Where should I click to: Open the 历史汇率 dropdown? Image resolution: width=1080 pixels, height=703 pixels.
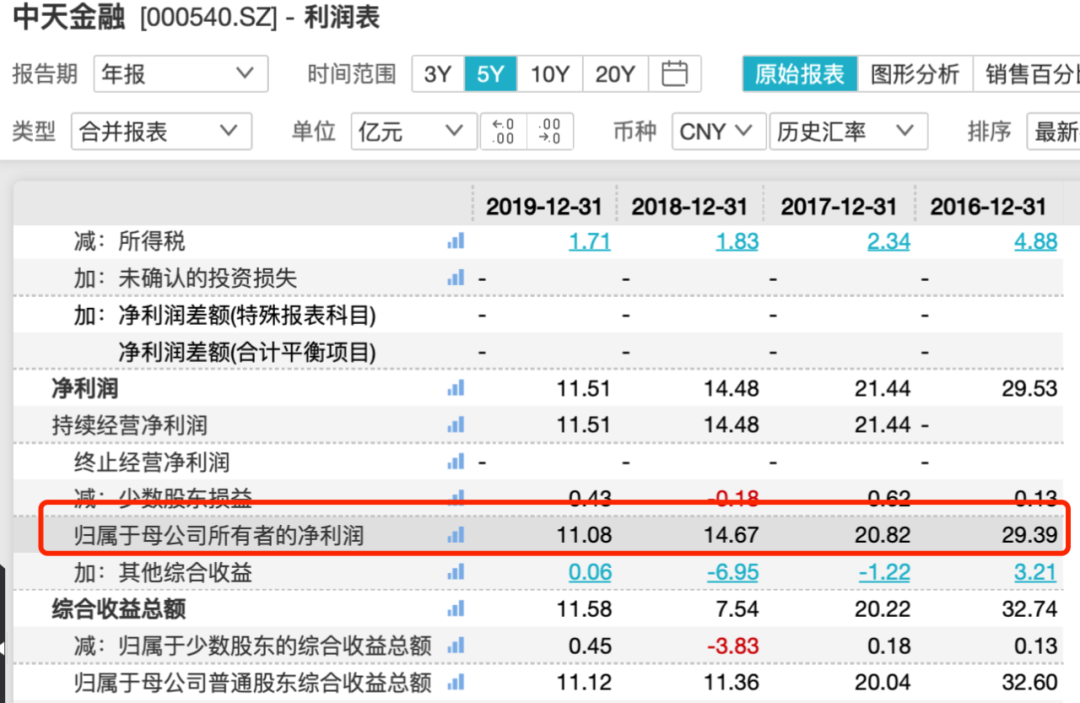848,131
